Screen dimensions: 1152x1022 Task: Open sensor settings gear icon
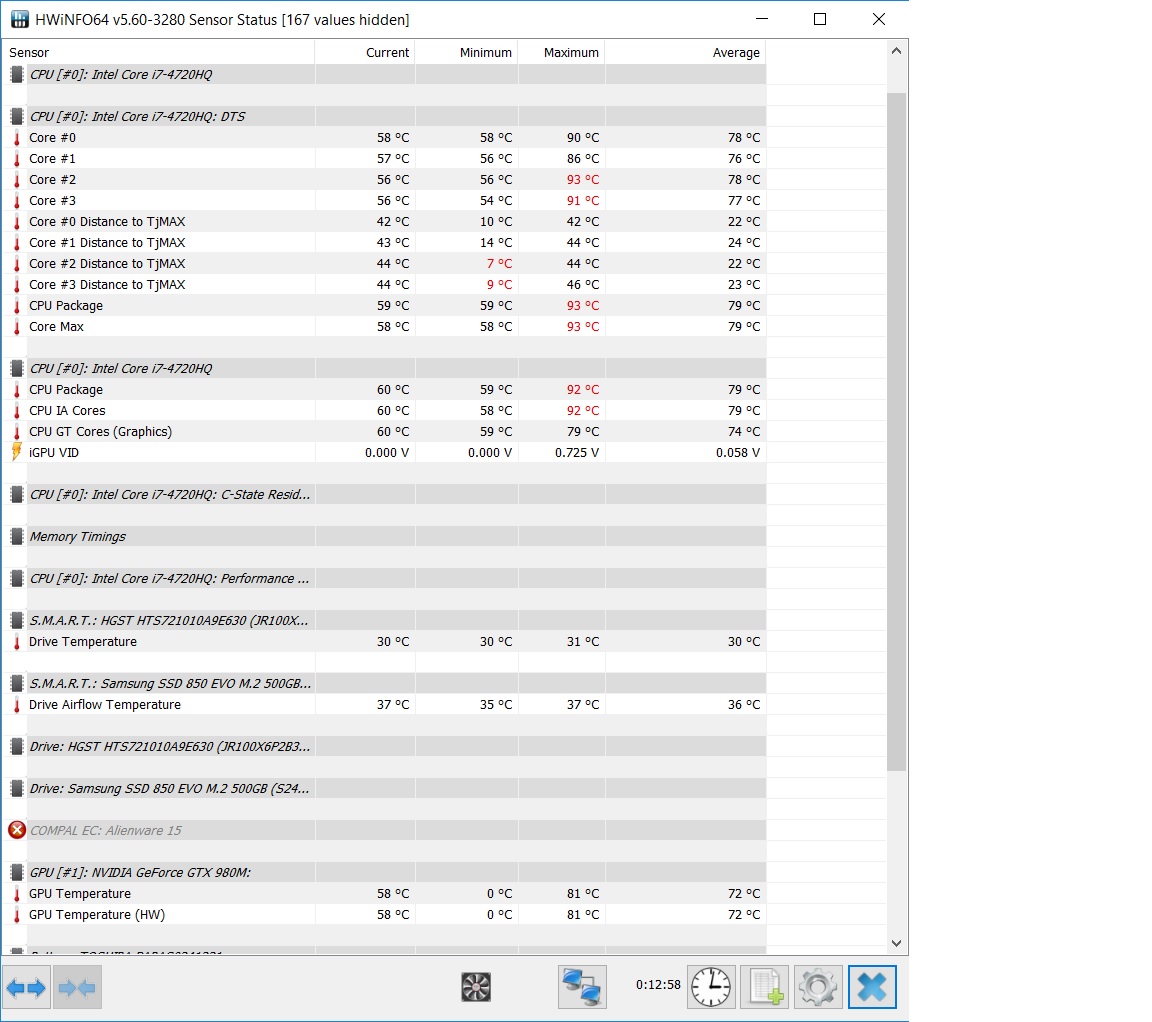[818, 987]
